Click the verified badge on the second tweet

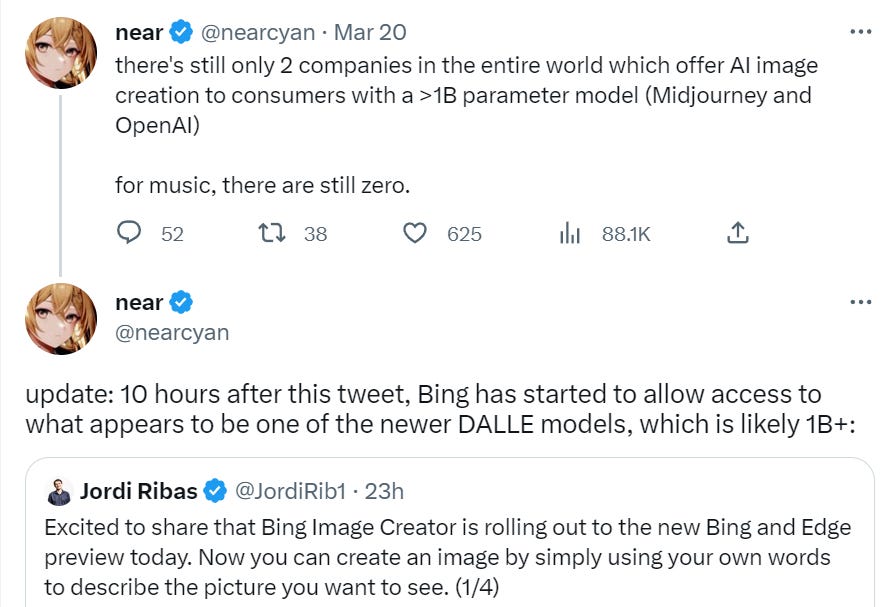[x=181, y=302]
